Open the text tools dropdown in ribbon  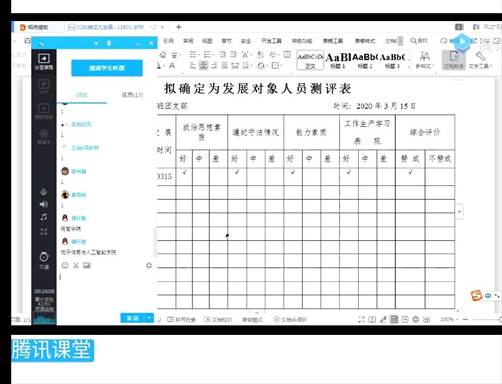[480, 60]
